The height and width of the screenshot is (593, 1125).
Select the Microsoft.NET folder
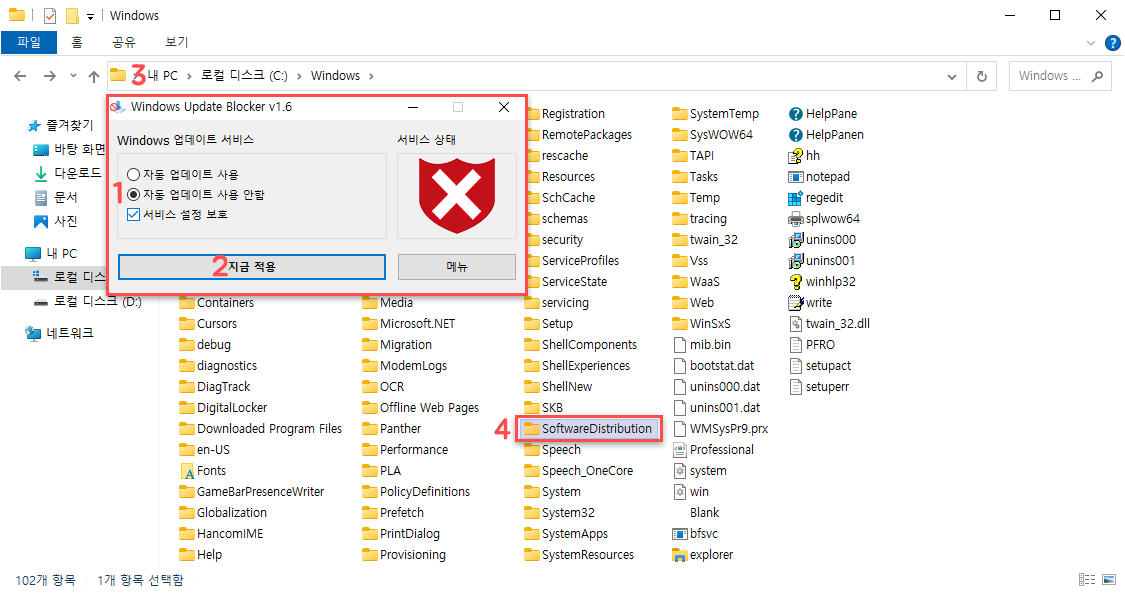409,324
